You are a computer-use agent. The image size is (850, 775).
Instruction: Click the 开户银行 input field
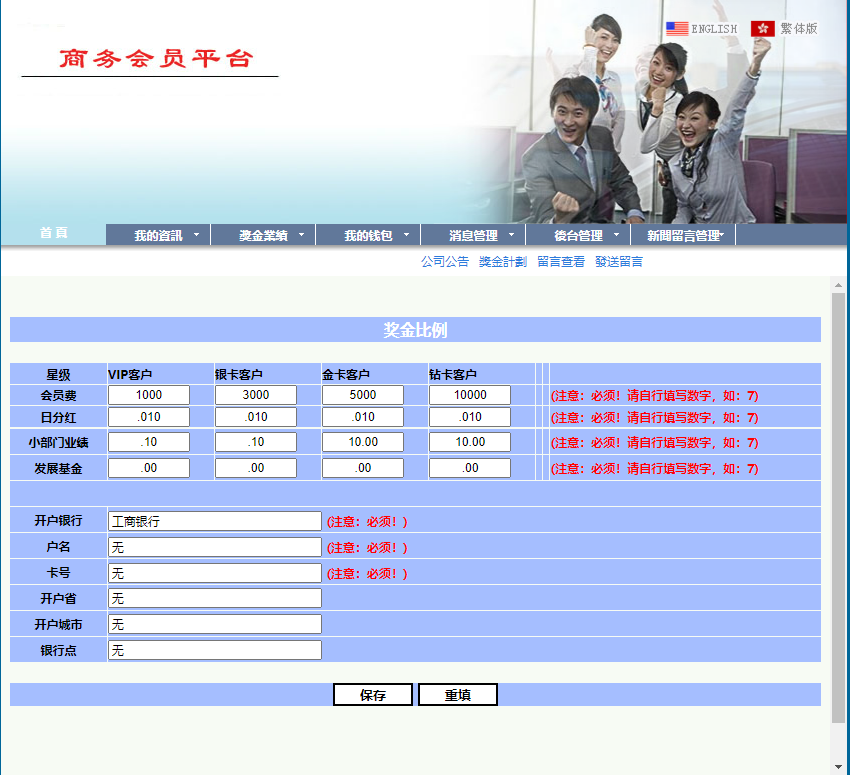coord(215,521)
